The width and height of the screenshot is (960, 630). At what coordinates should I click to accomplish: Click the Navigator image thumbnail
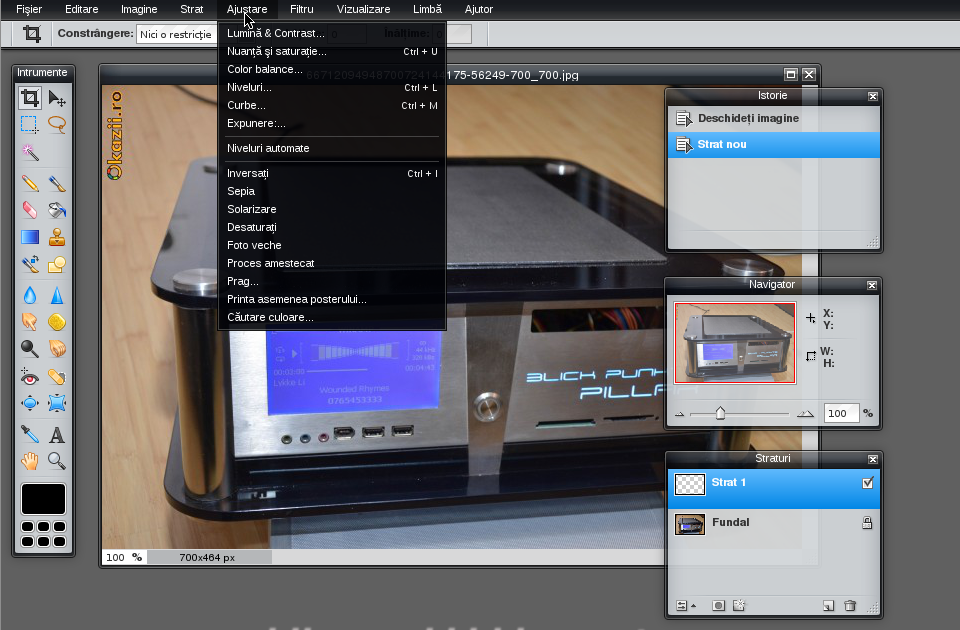click(x=735, y=343)
